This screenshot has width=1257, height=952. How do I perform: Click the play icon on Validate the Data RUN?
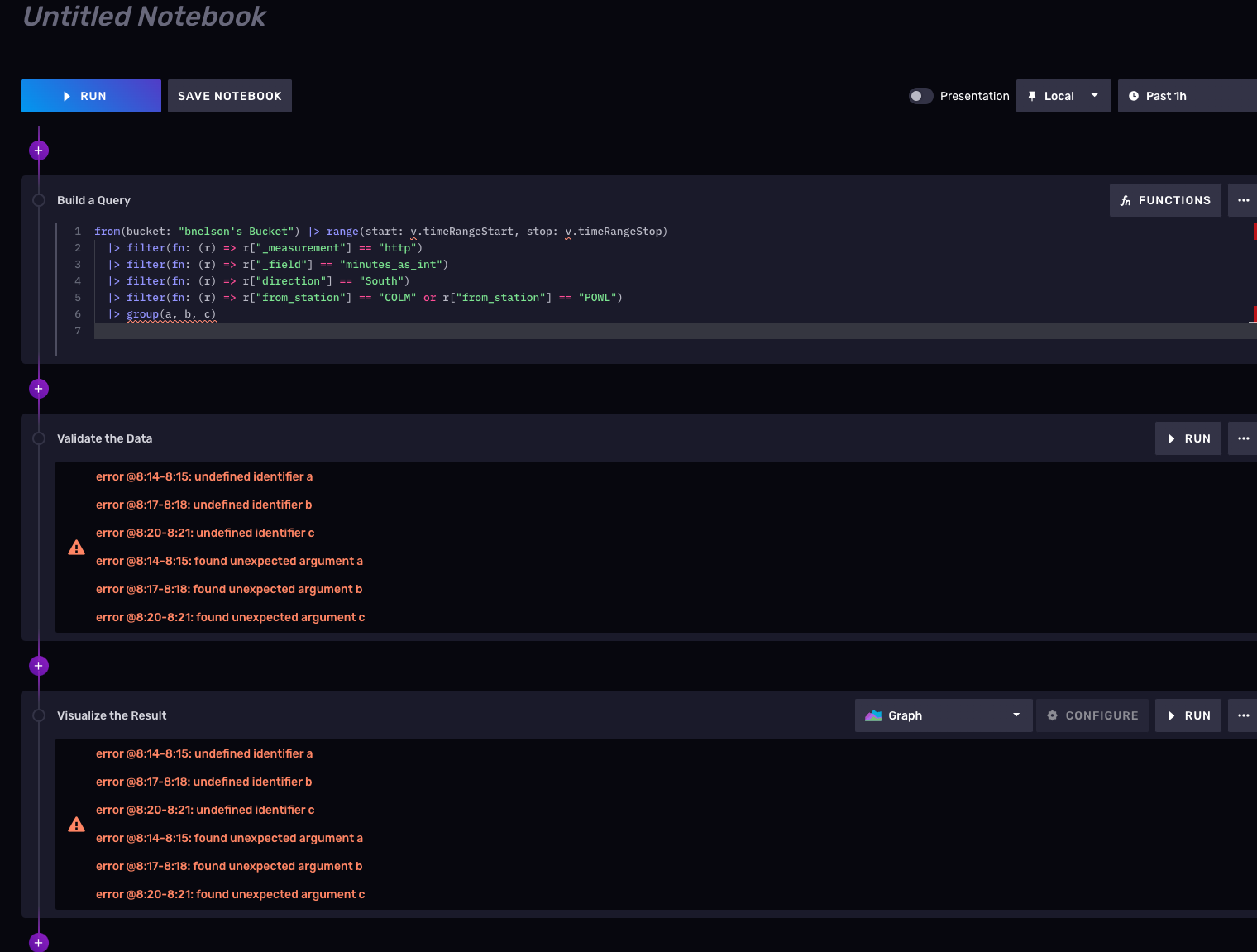click(x=1171, y=438)
